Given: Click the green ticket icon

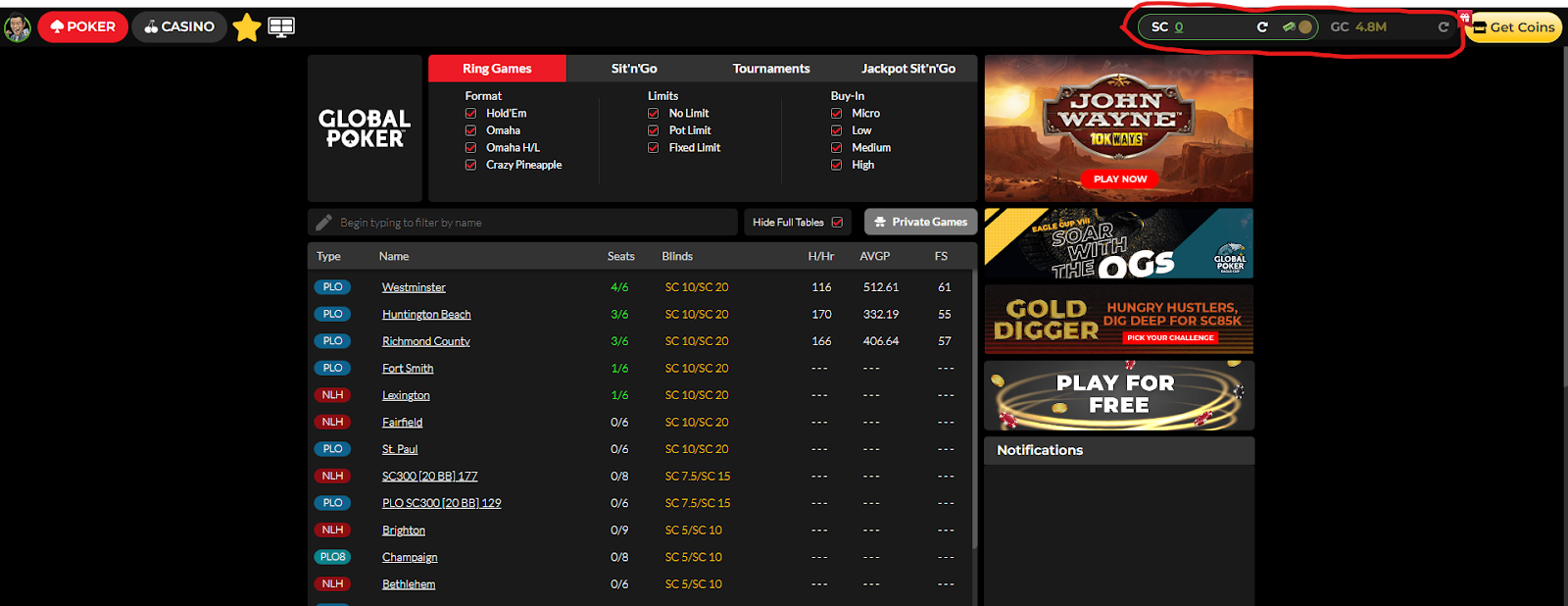Looking at the screenshot, I should [x=1289, y=26].
